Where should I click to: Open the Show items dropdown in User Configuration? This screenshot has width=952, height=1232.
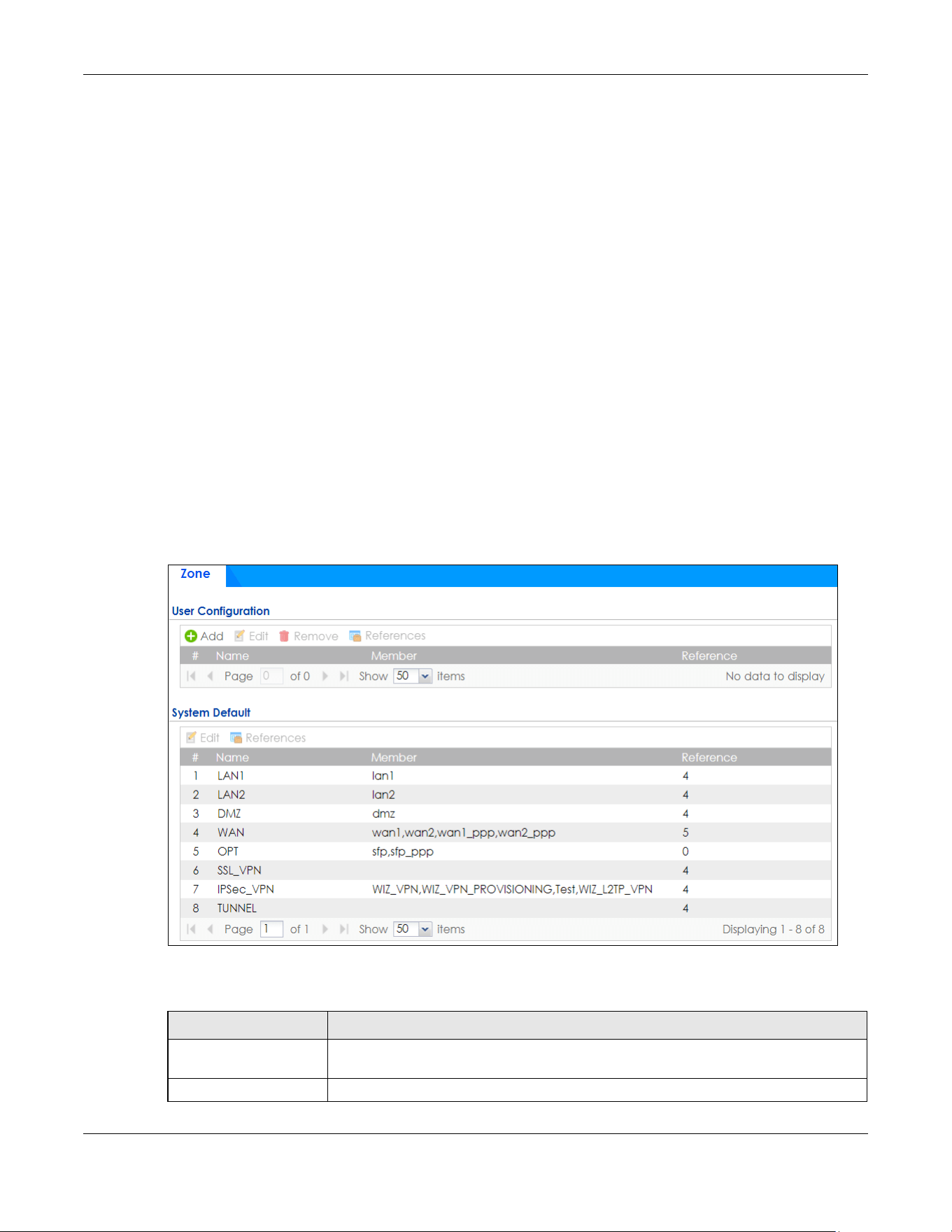425,676
